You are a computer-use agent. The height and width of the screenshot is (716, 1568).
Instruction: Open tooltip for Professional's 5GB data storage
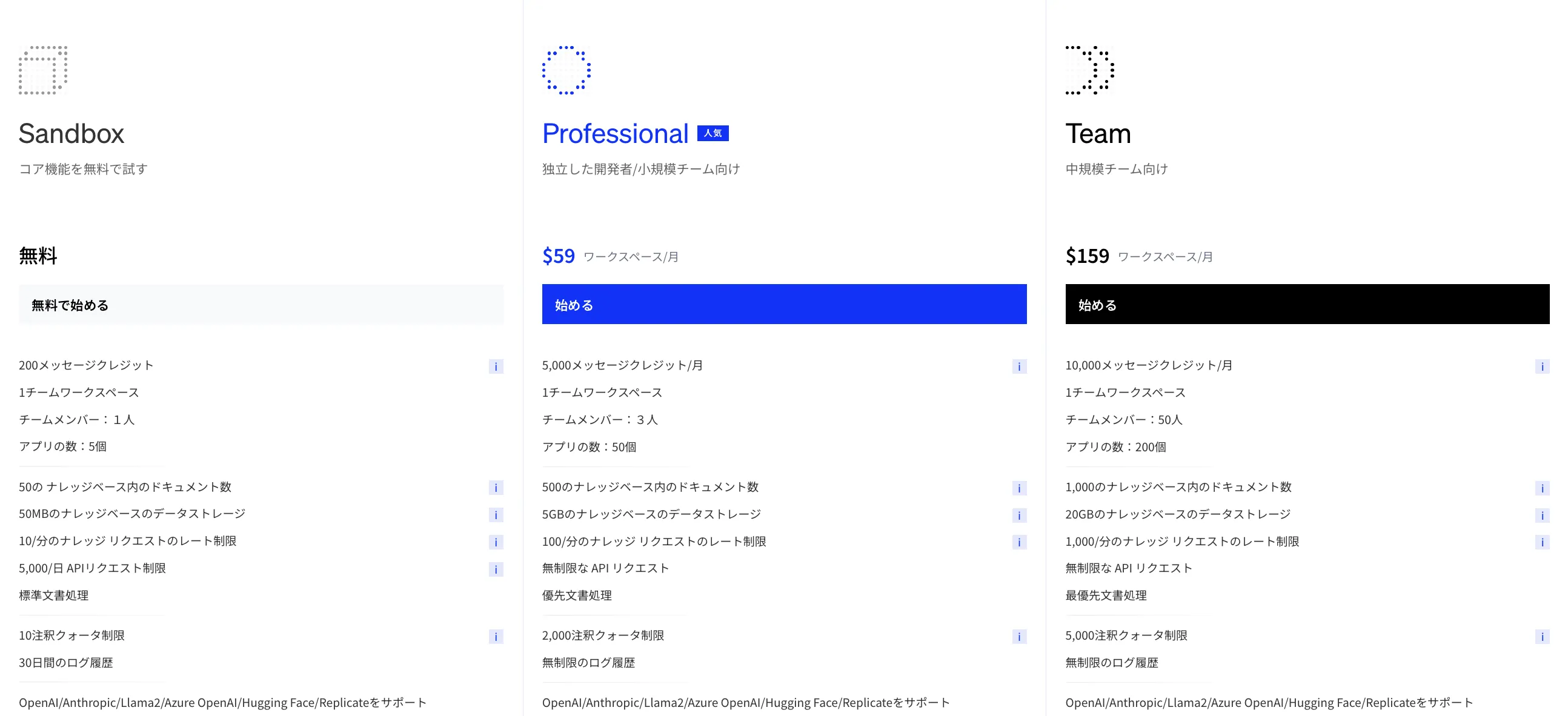1018,515
